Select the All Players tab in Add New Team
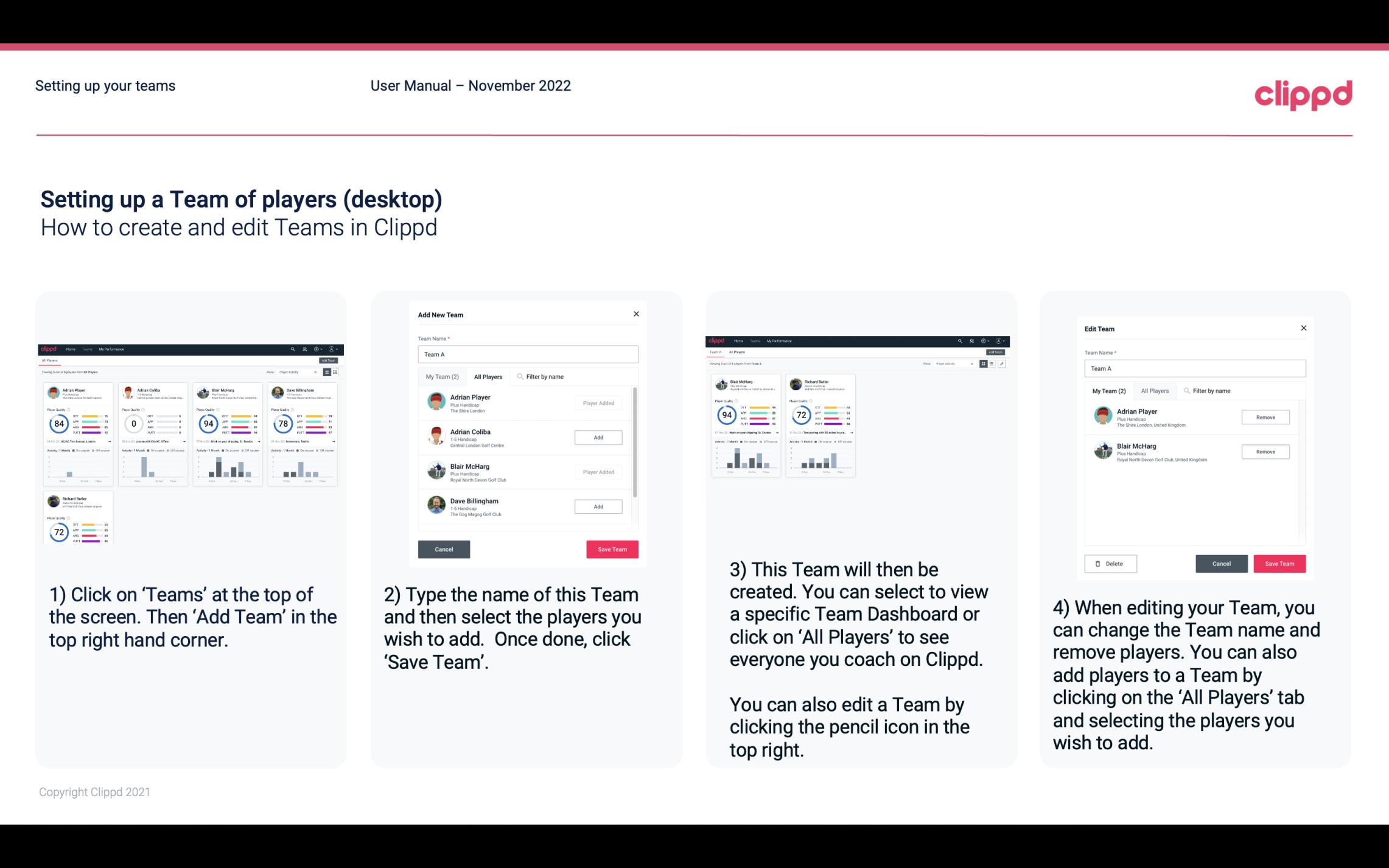The height and width of the screenshot is (868, 1389). (488, 377)
